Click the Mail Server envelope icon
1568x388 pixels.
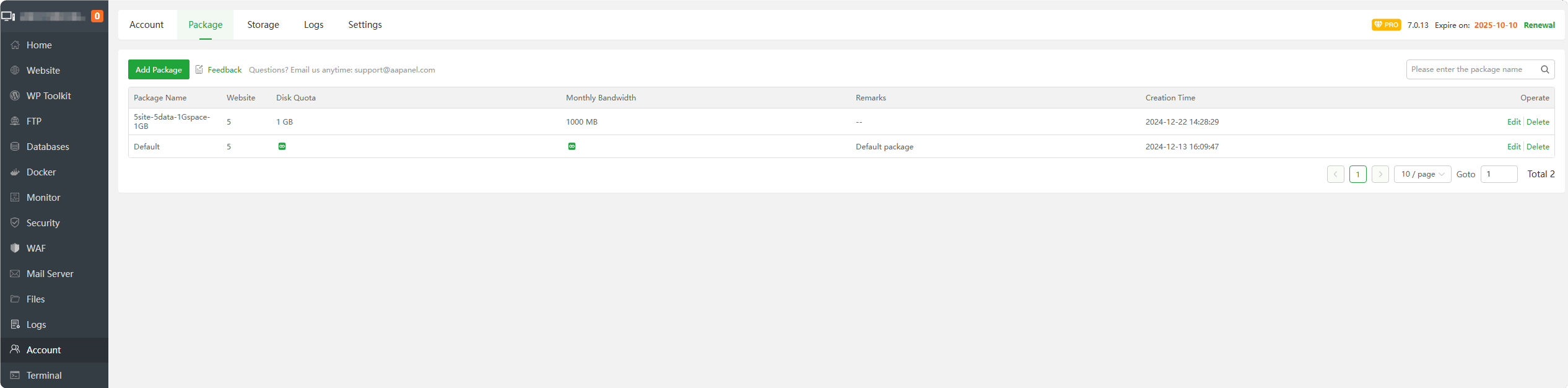pos(15,274)
